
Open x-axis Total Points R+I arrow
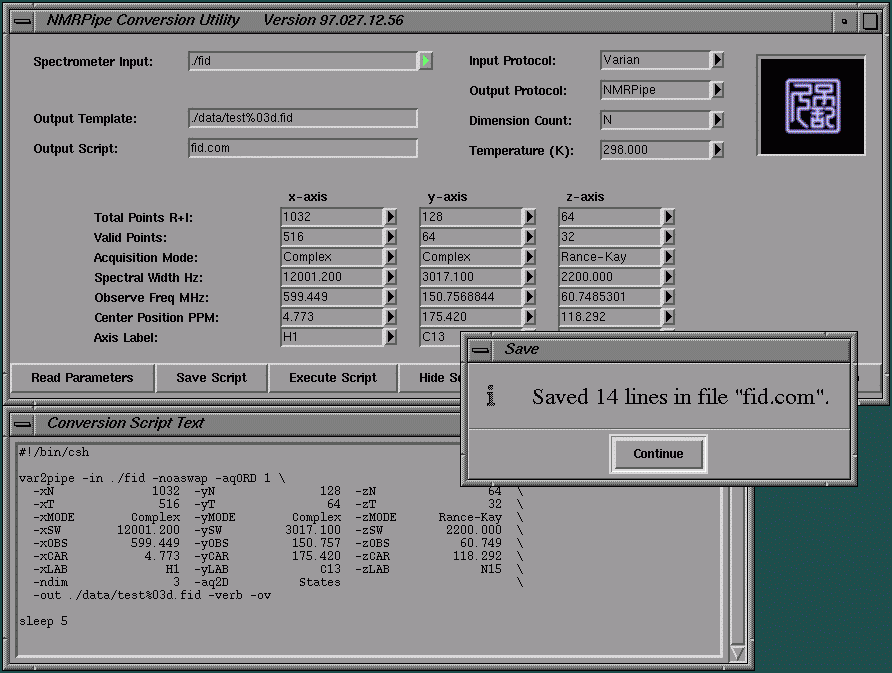coord(391,217)
